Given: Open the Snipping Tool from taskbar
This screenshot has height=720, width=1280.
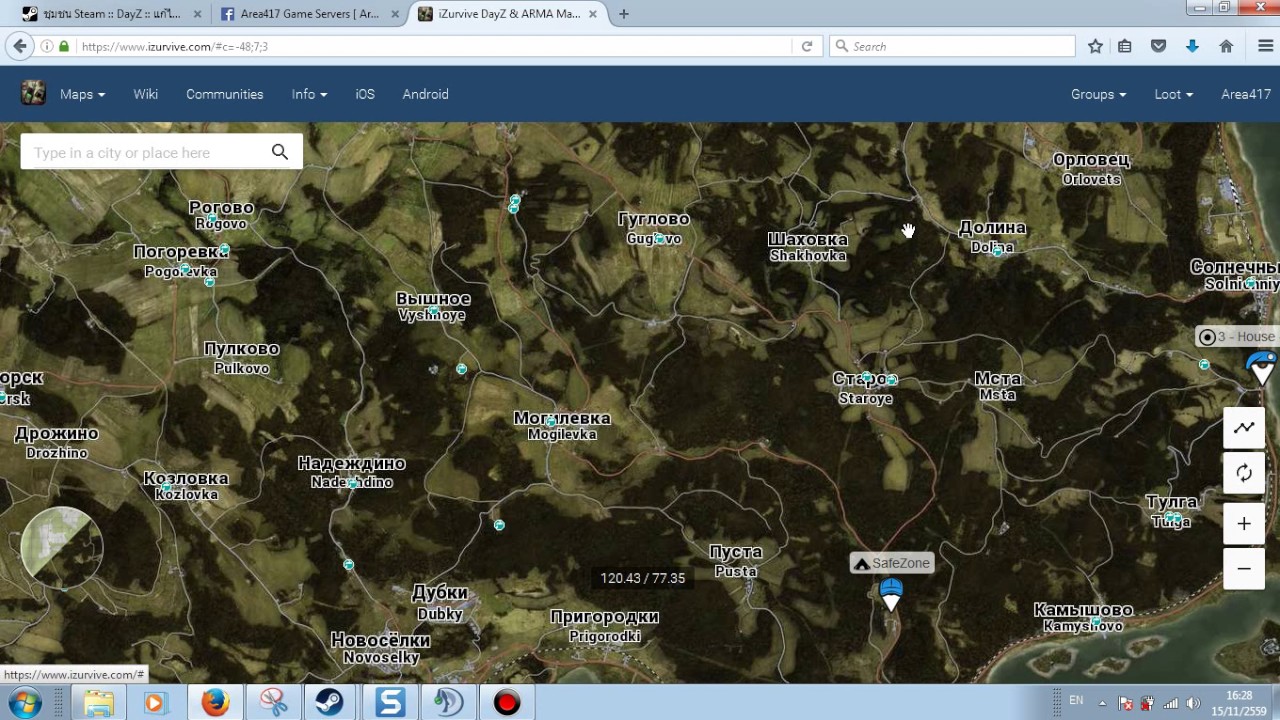Looking at the screenshot, I should click(273, 703).
